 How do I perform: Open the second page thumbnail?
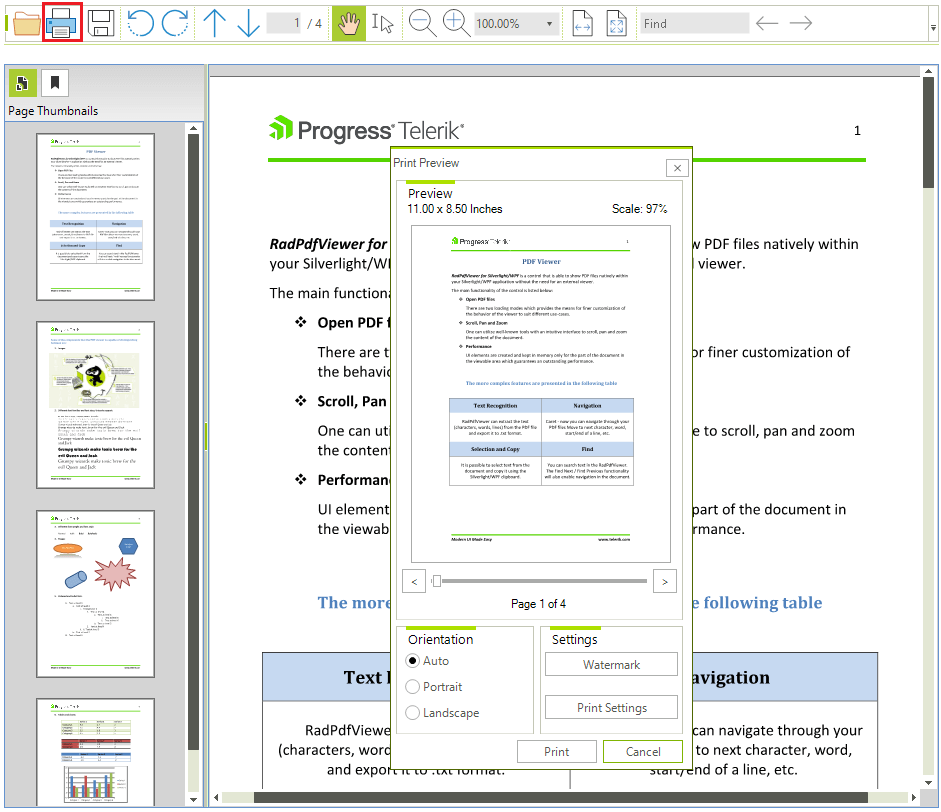95,404
